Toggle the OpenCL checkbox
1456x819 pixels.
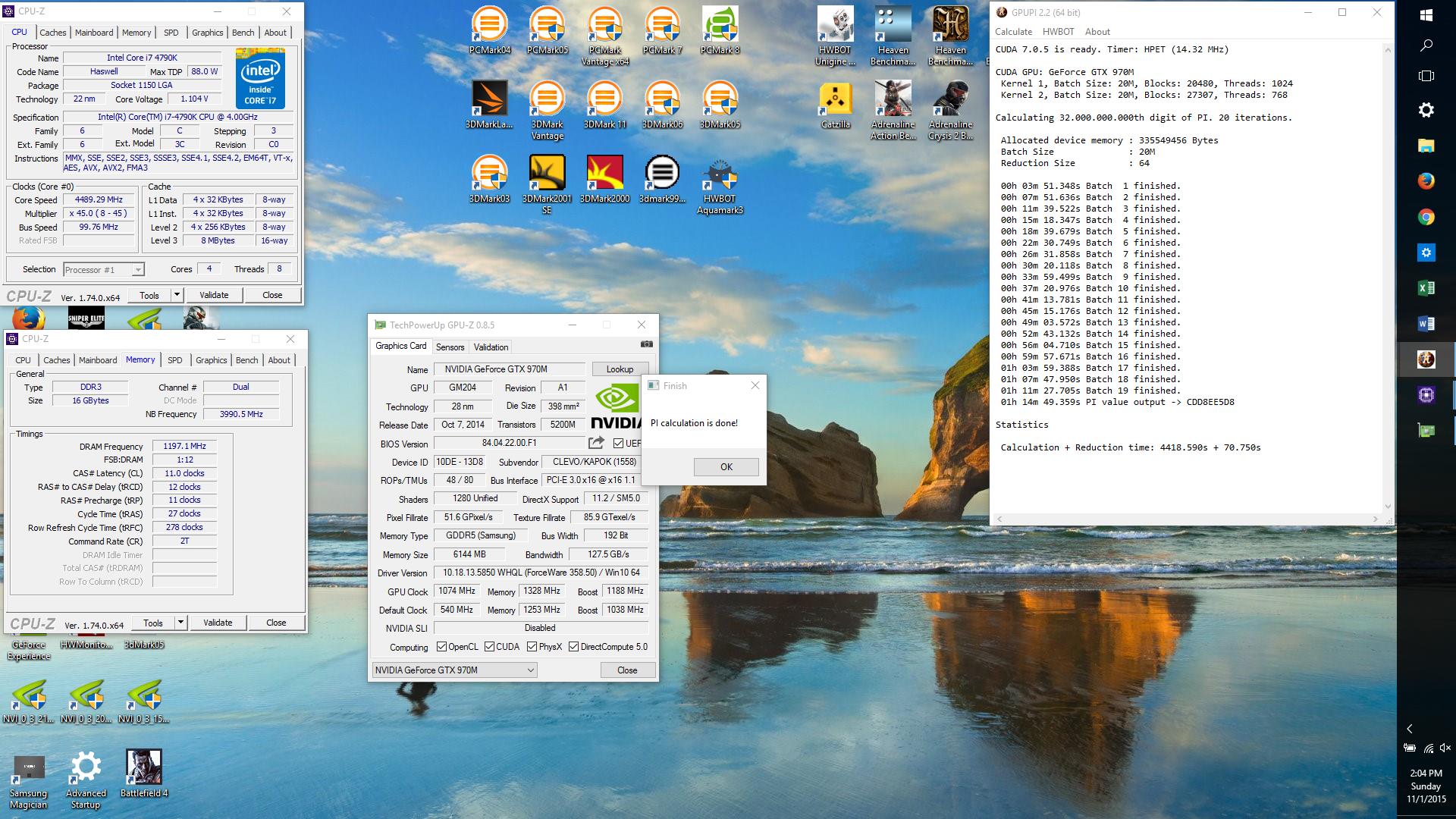pyautogui.click(x=442, y=647)
